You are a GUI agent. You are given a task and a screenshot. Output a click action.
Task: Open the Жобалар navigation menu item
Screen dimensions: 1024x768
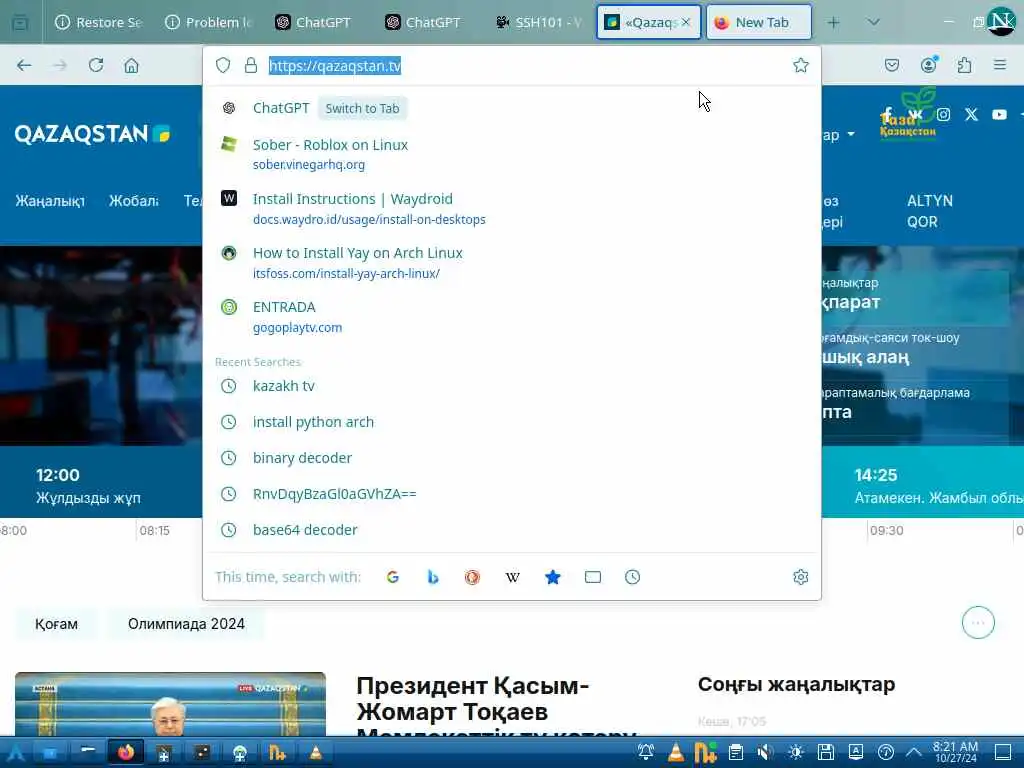[134, 200]
